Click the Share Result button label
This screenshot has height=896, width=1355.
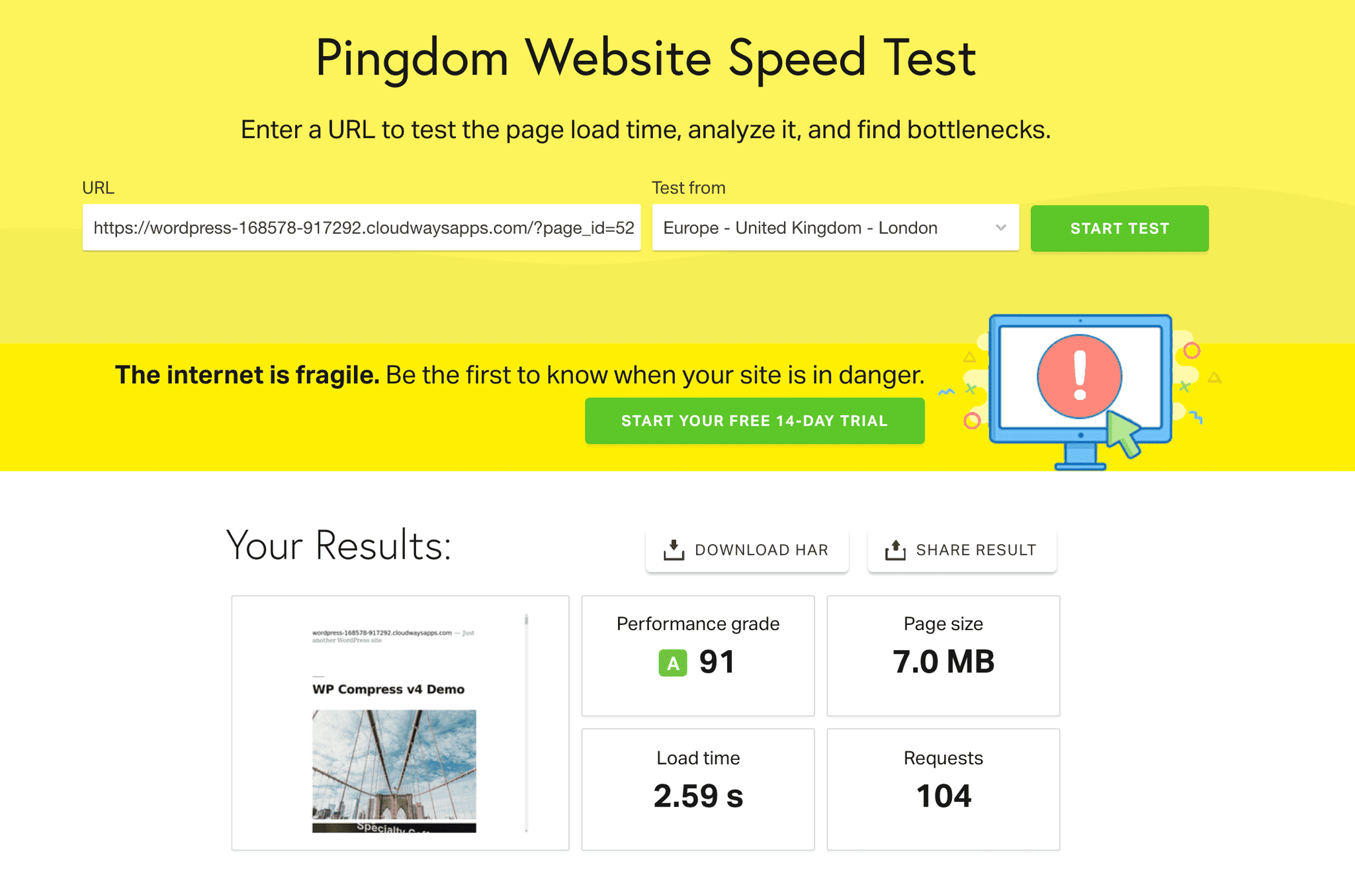(x=976, y=550)
